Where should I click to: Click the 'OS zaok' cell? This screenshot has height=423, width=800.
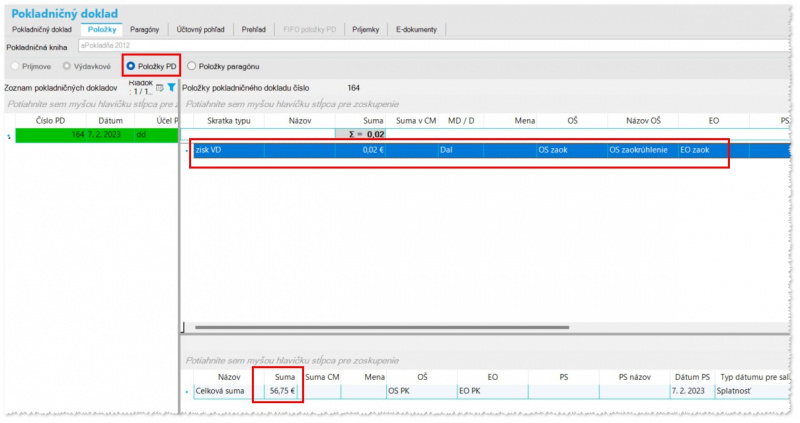(x=572, y=151)
